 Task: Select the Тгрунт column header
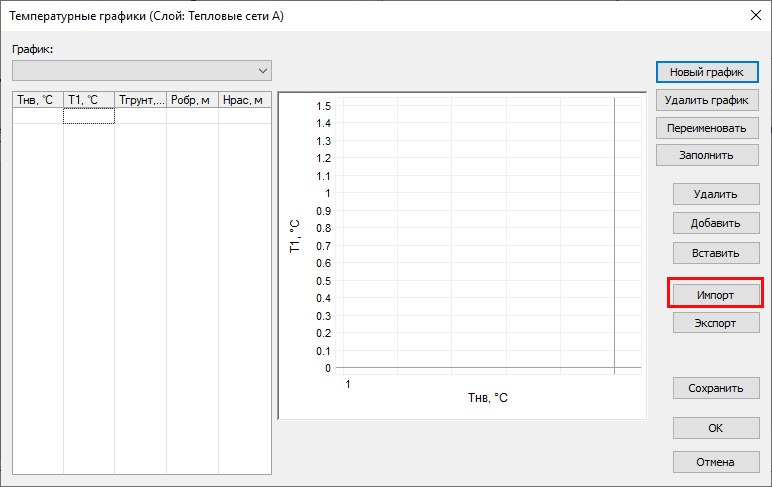tap(140, 100)
